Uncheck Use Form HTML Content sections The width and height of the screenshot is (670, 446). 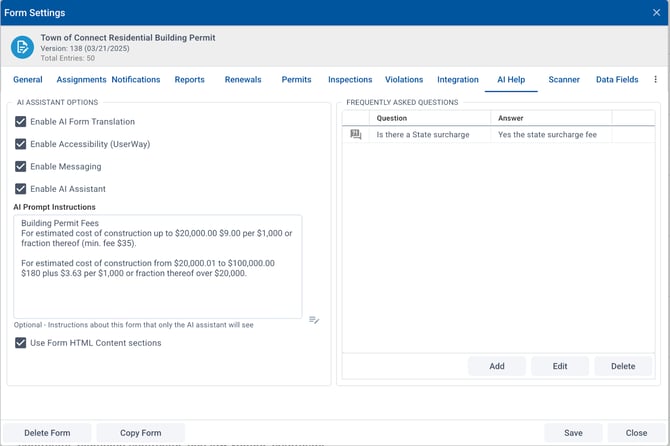tap(21, 343)
